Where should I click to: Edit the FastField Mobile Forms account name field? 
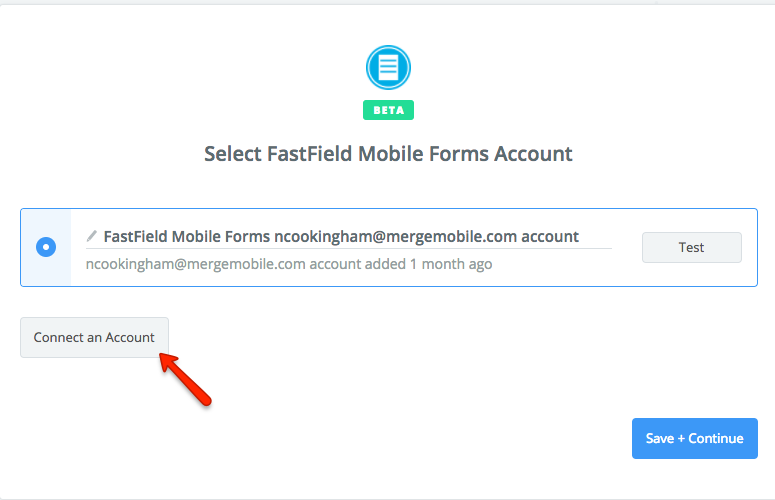pyautogui.click(x=341, y=237)
